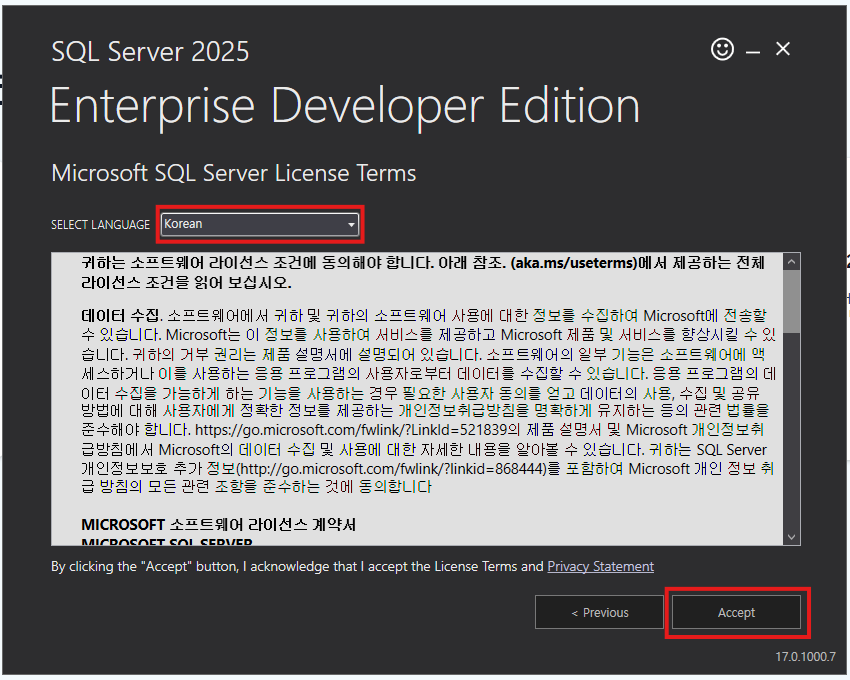Click the 'SELECT LANGUAGE' label
This screenshot has width=850, height=680.
click(x=100, y=224)
